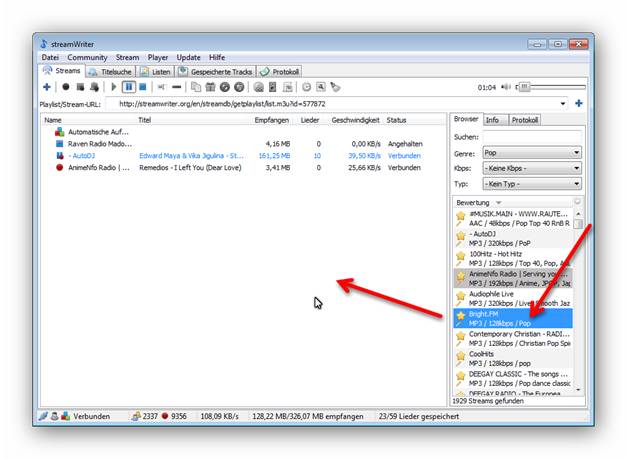The height and width of the screenshot is (459, 627).
Task: Sort by the Status column header
Action: click(x=396, y=120)
